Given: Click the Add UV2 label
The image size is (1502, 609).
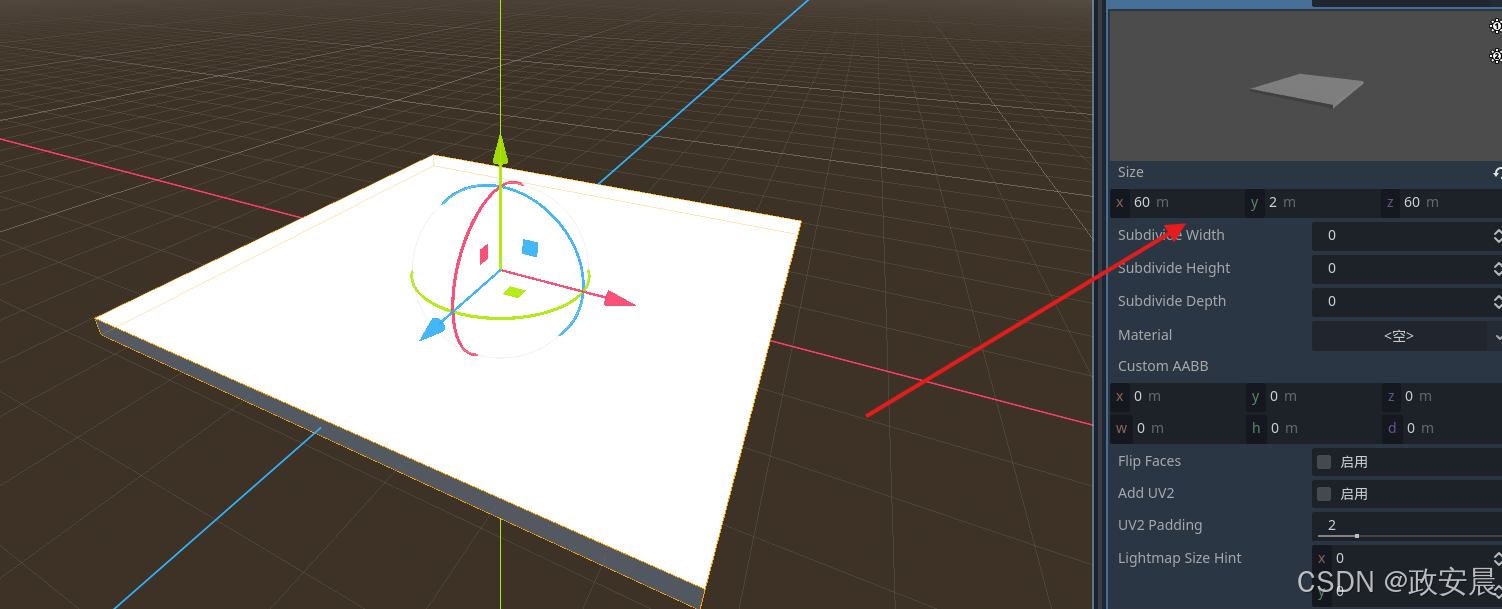Looking at the screenshot, I should 1146,494.
